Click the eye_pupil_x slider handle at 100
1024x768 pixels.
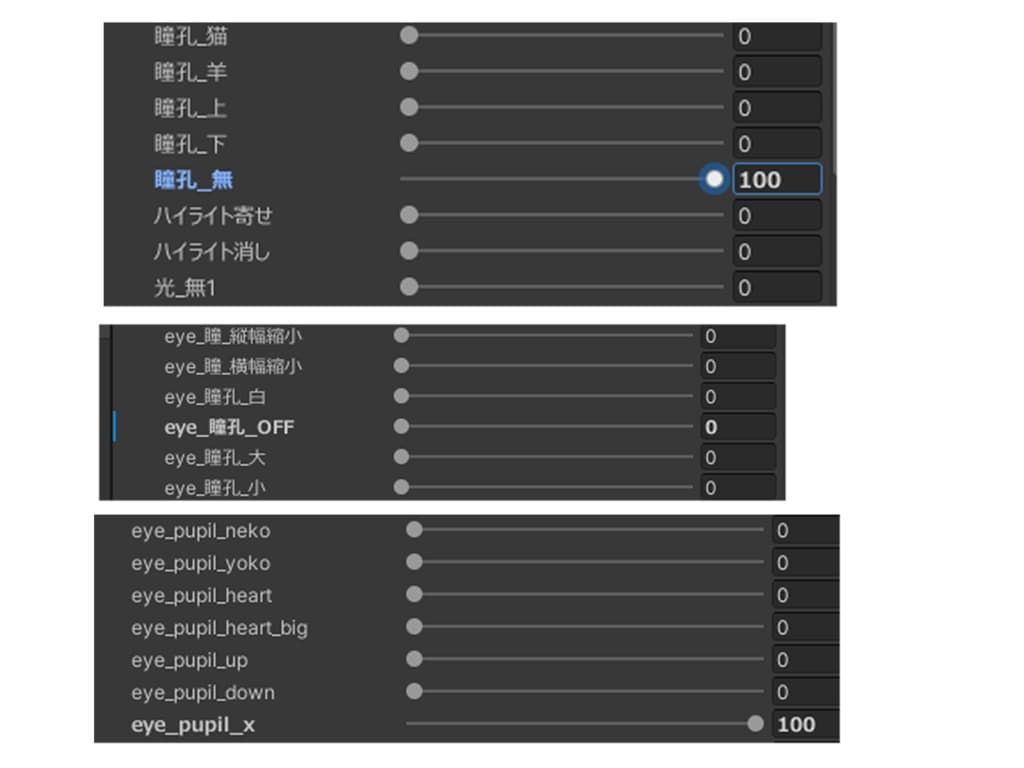[755, 724]
